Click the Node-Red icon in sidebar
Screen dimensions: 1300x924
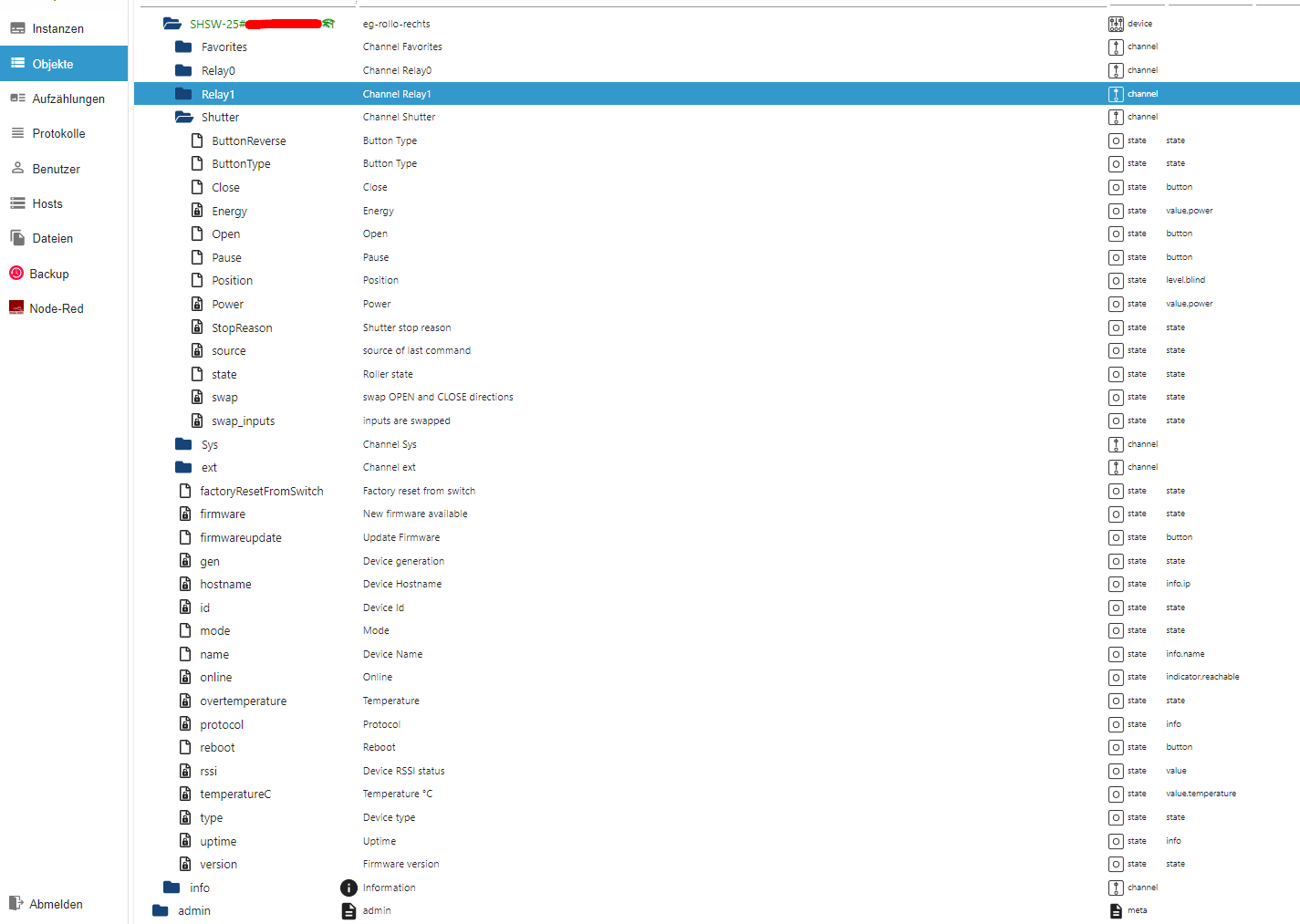point(16,308)
